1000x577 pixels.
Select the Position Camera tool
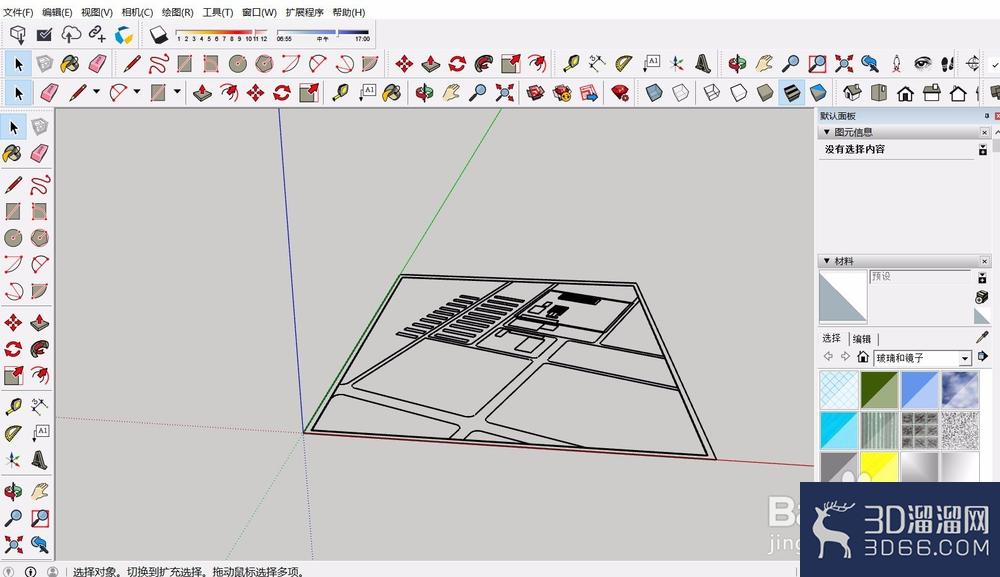(896, 63)
